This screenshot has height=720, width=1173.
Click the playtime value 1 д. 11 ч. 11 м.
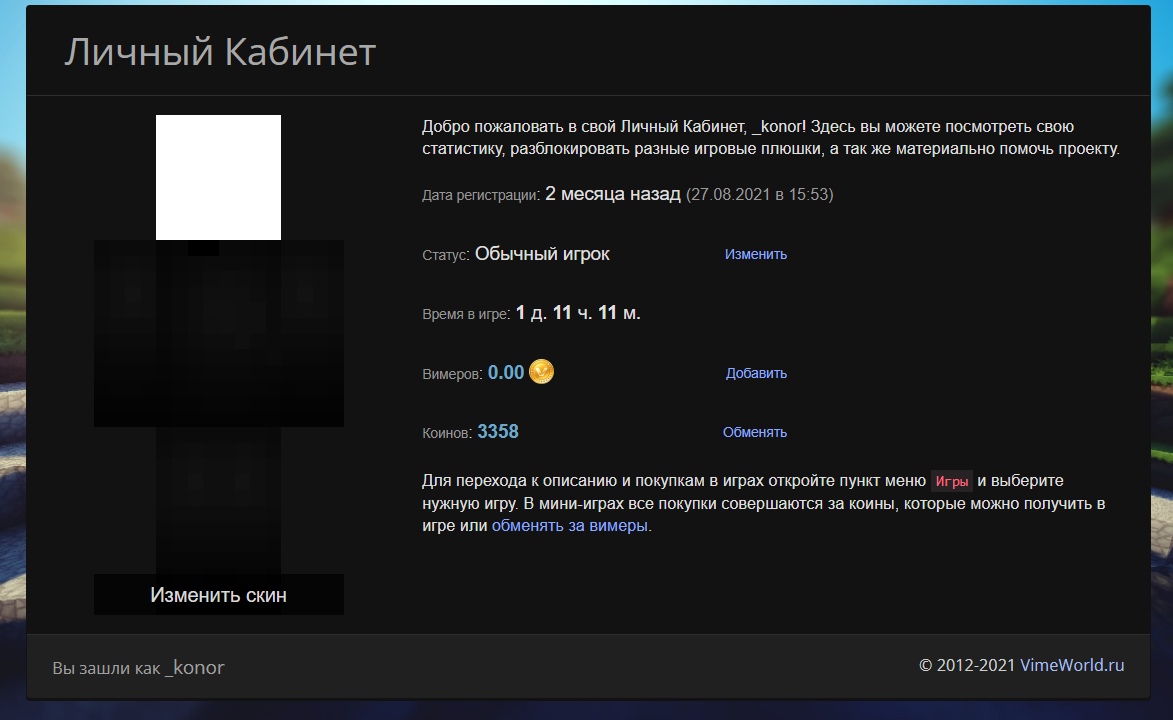[578, 312]
